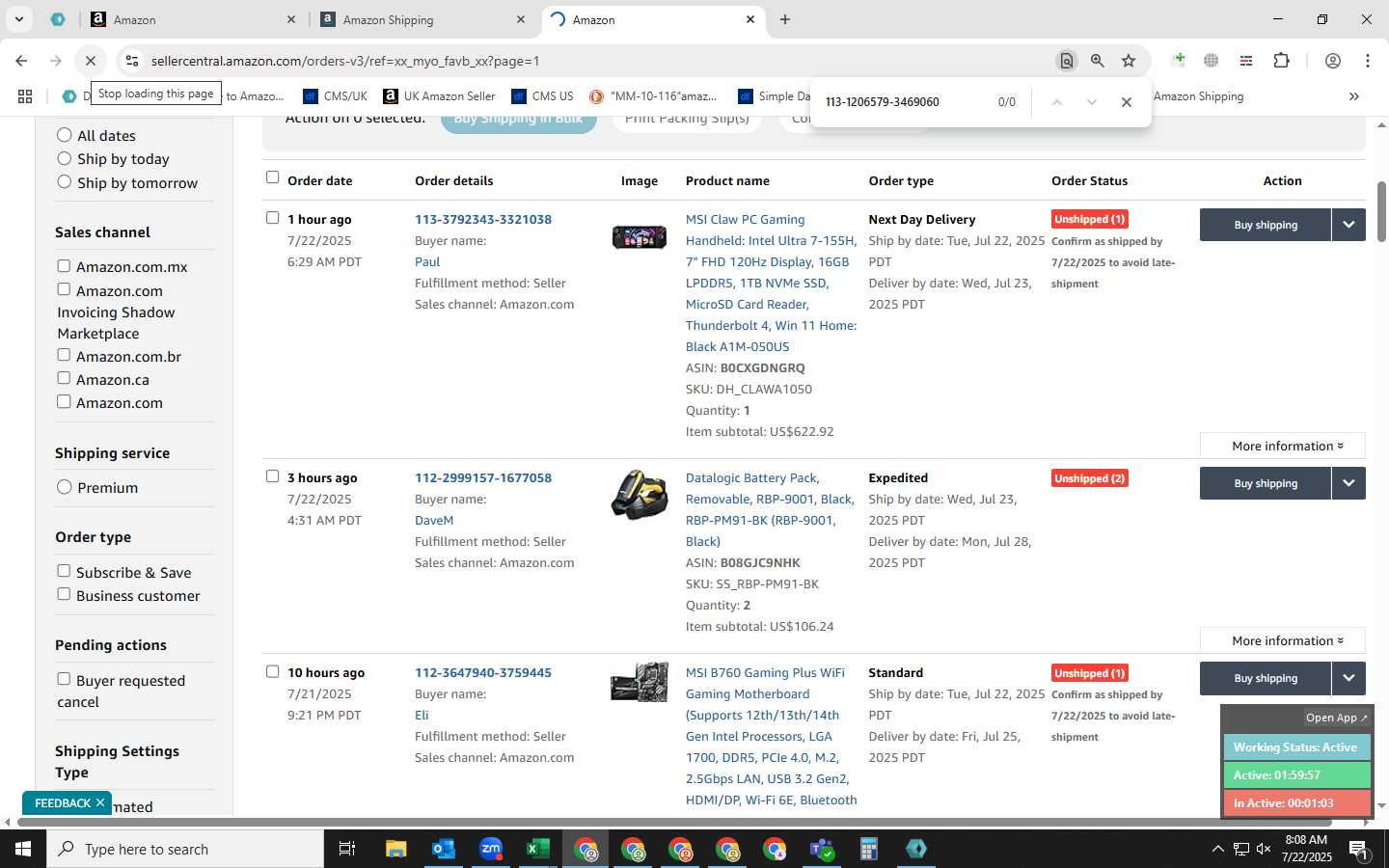Show more bookmarks with the double chevron

(x=1353, y=96)
